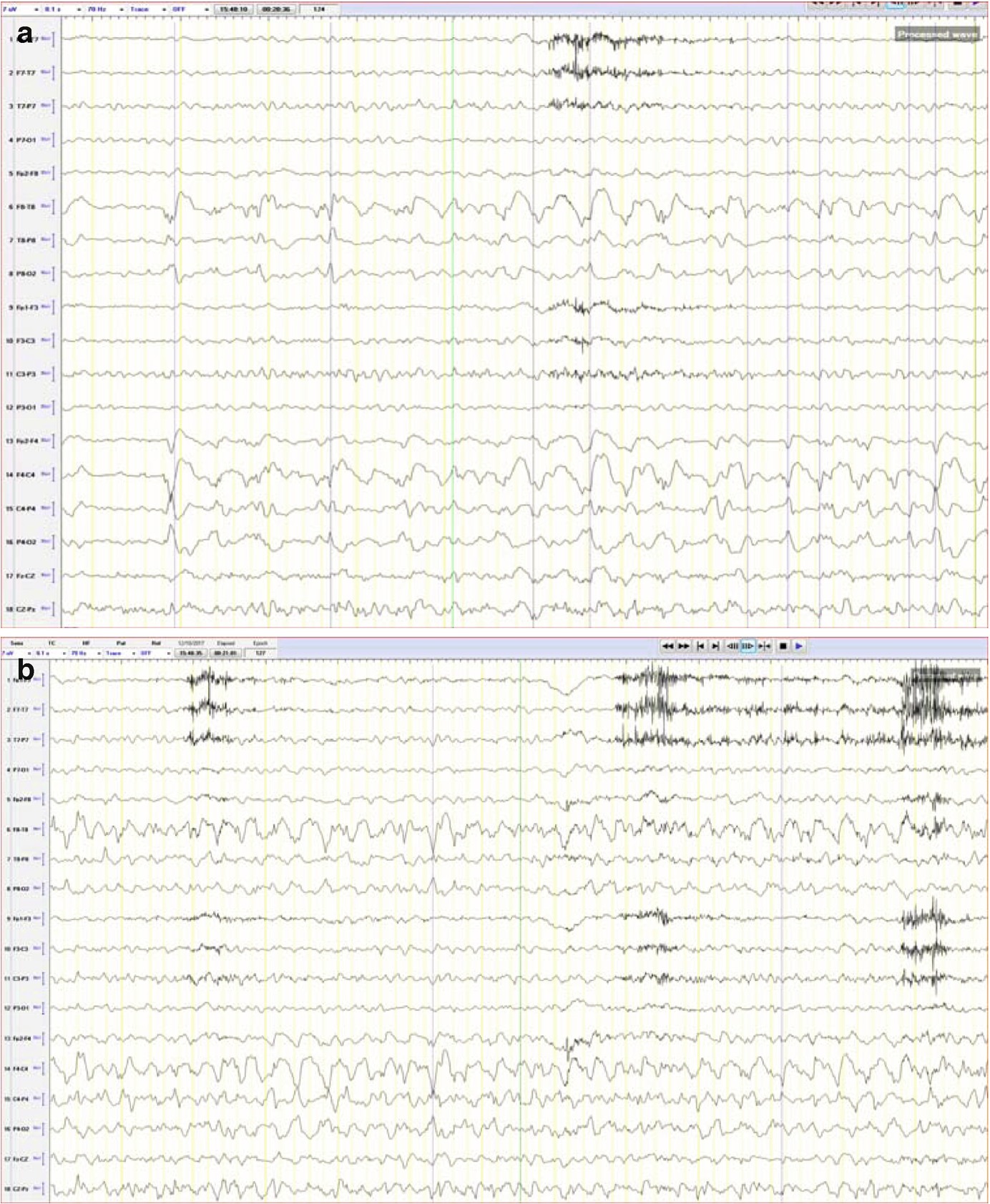Click the fast rewind button in panel b

(667, 646)
